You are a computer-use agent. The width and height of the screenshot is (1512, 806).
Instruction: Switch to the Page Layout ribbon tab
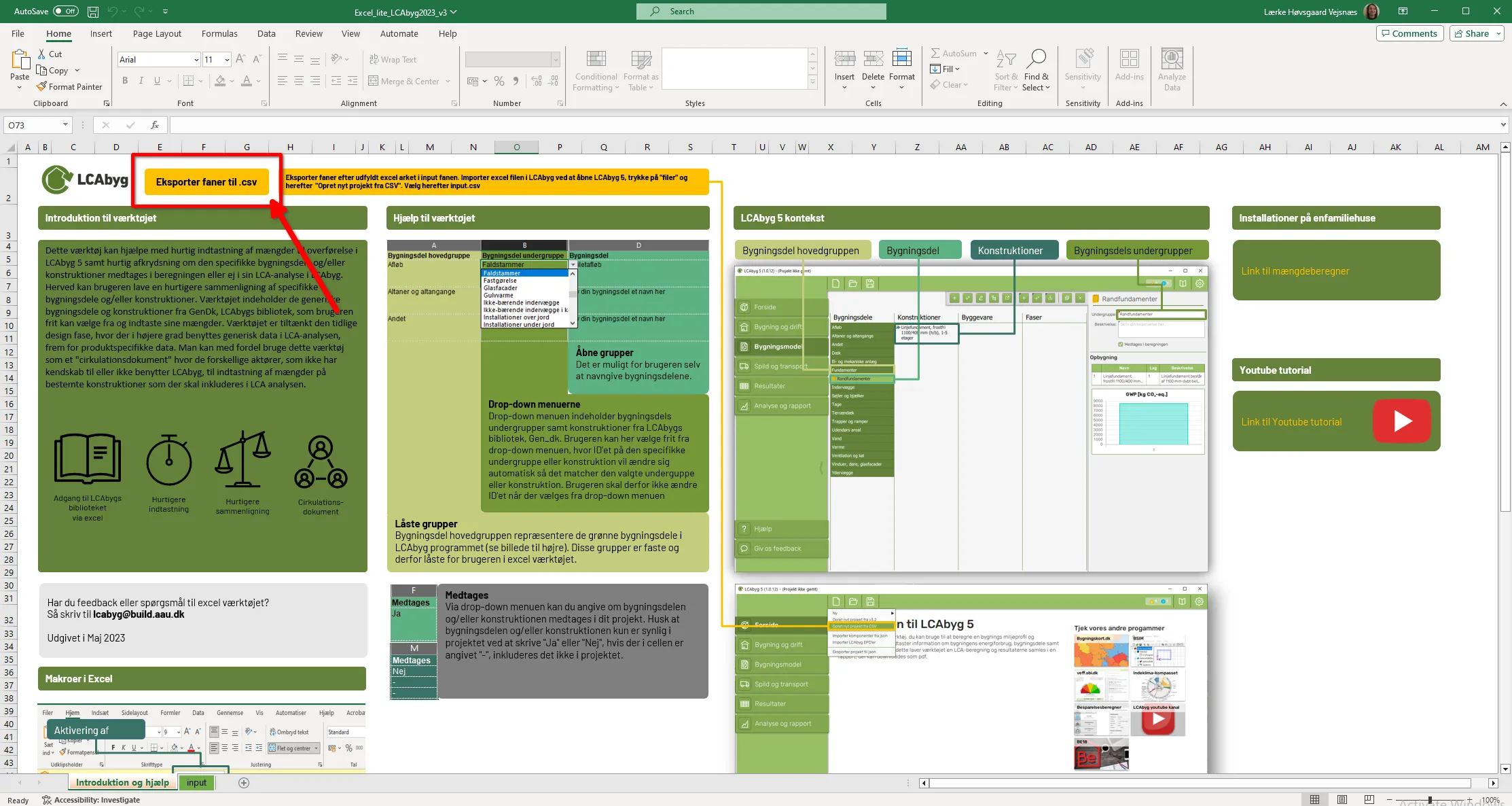pyautogui.click(x=157, y=33)
